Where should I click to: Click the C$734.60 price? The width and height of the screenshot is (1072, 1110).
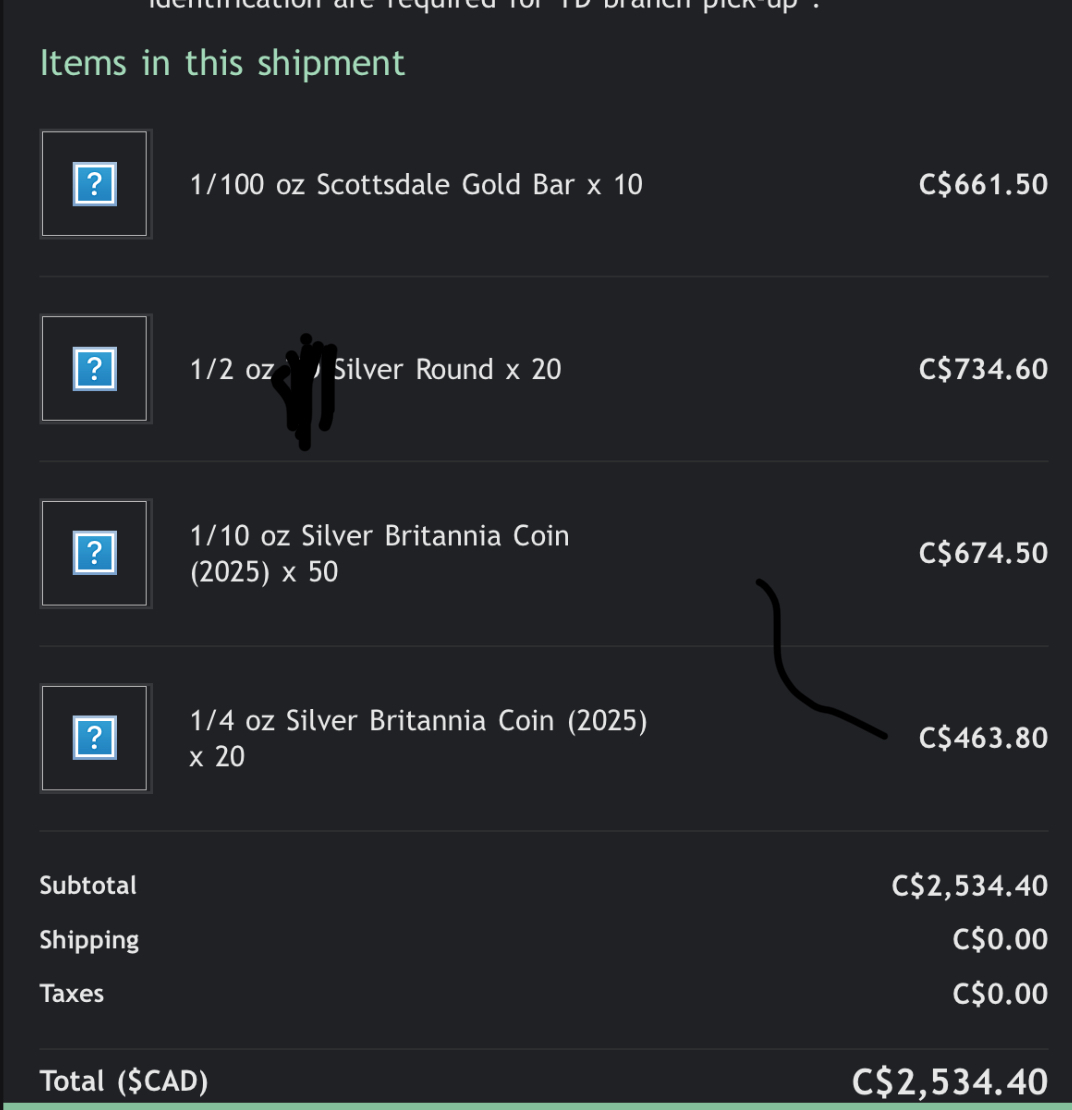click(983, 370)
